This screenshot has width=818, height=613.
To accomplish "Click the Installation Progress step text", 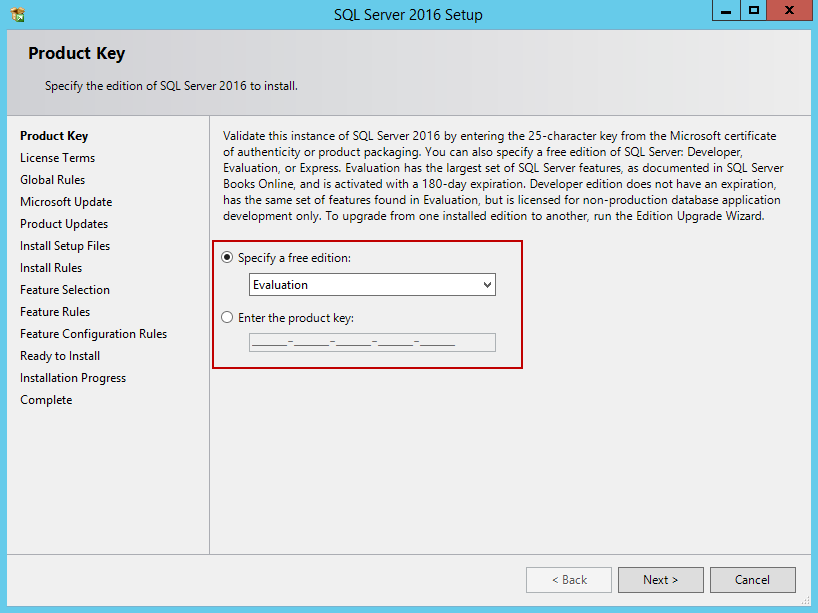I will click(x=73, y=378).
